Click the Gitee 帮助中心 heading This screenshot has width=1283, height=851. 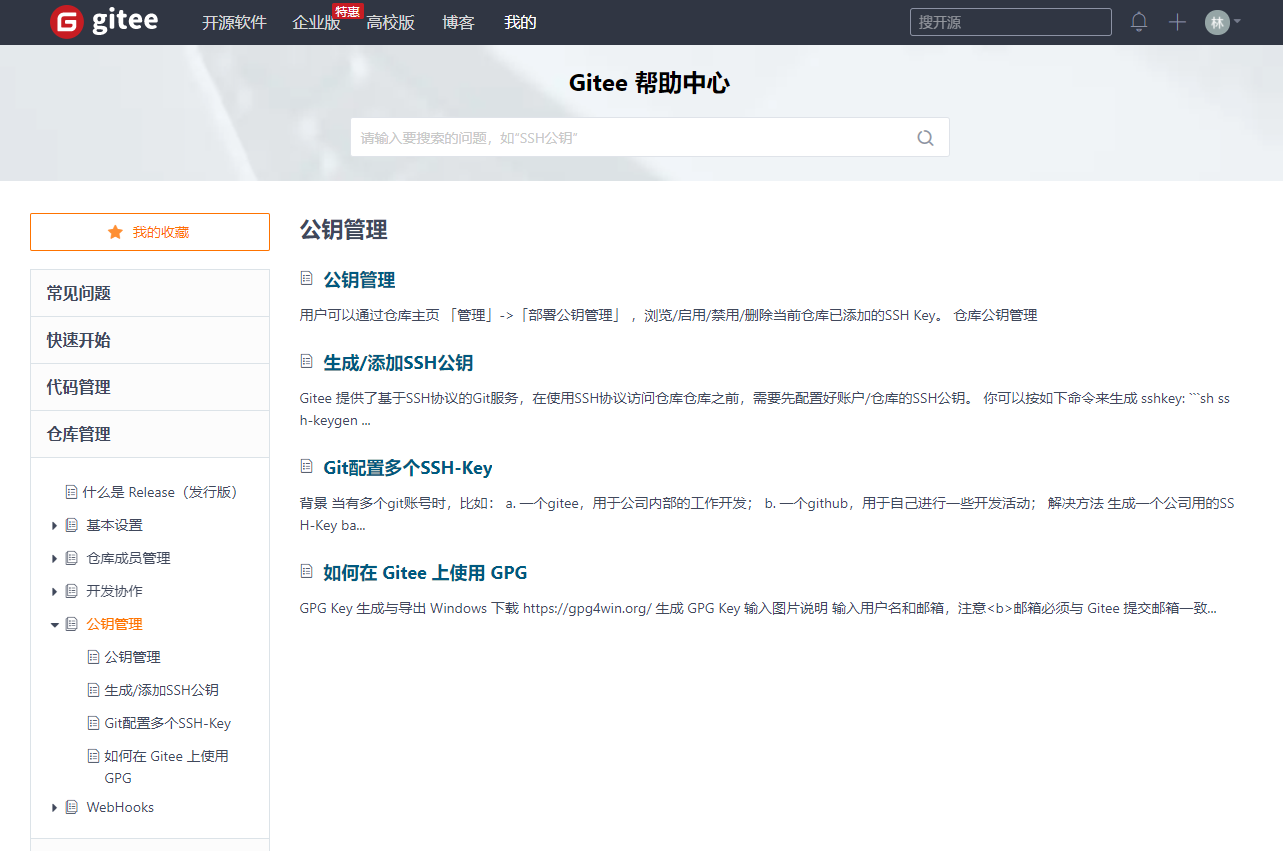tap(649, 83)
